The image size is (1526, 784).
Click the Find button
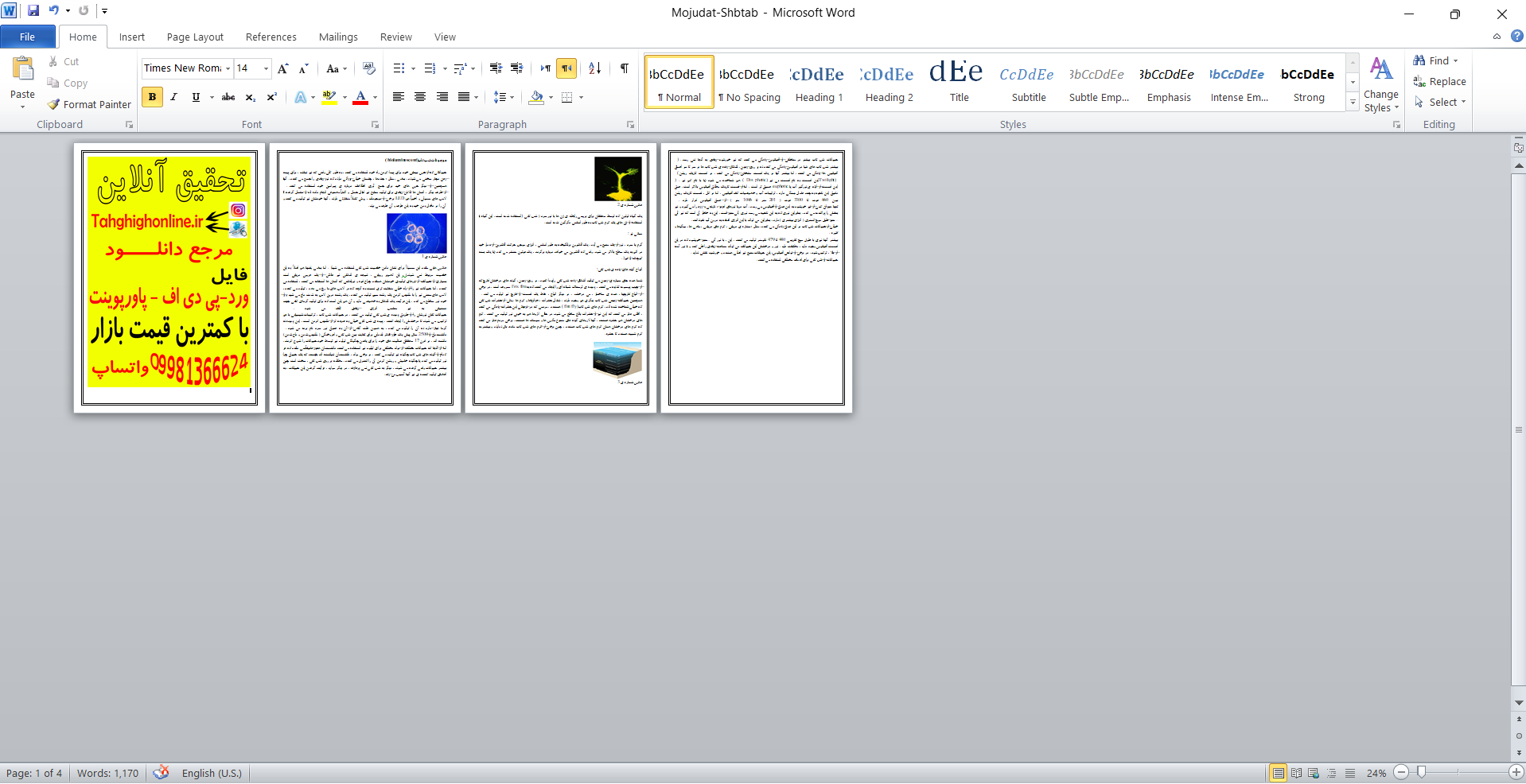[1435, 60]
